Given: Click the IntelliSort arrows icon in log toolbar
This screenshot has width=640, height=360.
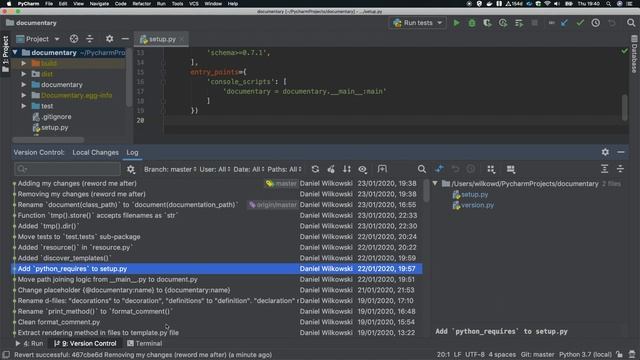Looking at the screenshot, I should 347,169.
